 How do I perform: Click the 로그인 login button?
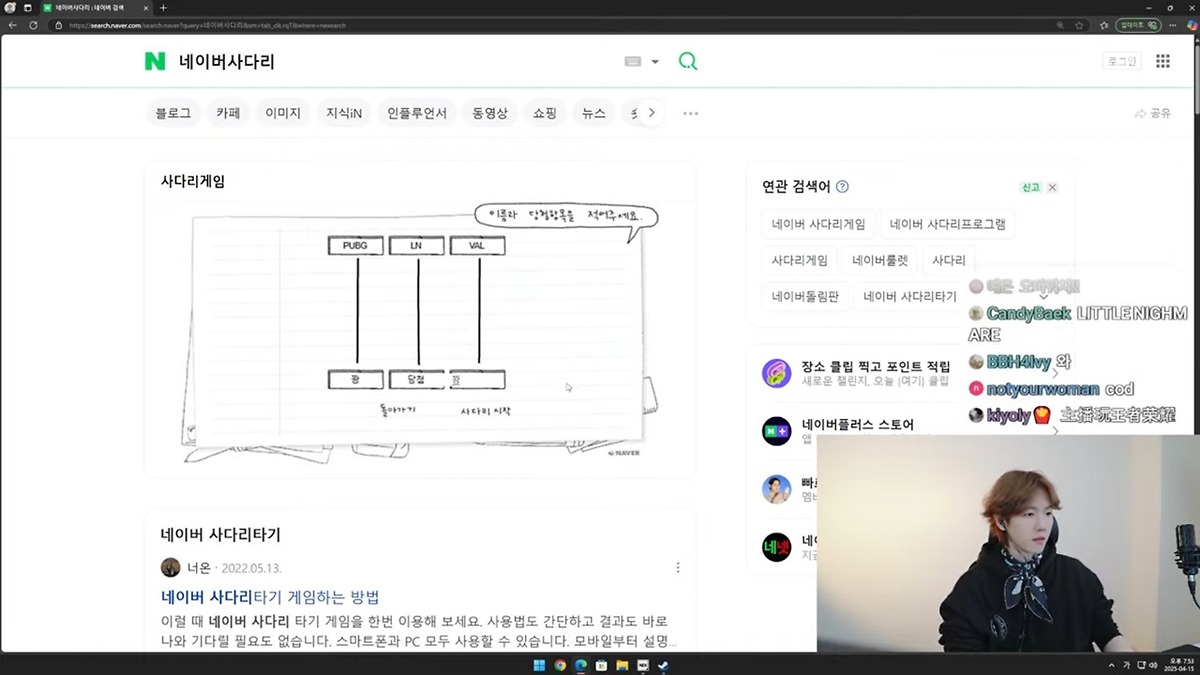tap(1122, 62)
